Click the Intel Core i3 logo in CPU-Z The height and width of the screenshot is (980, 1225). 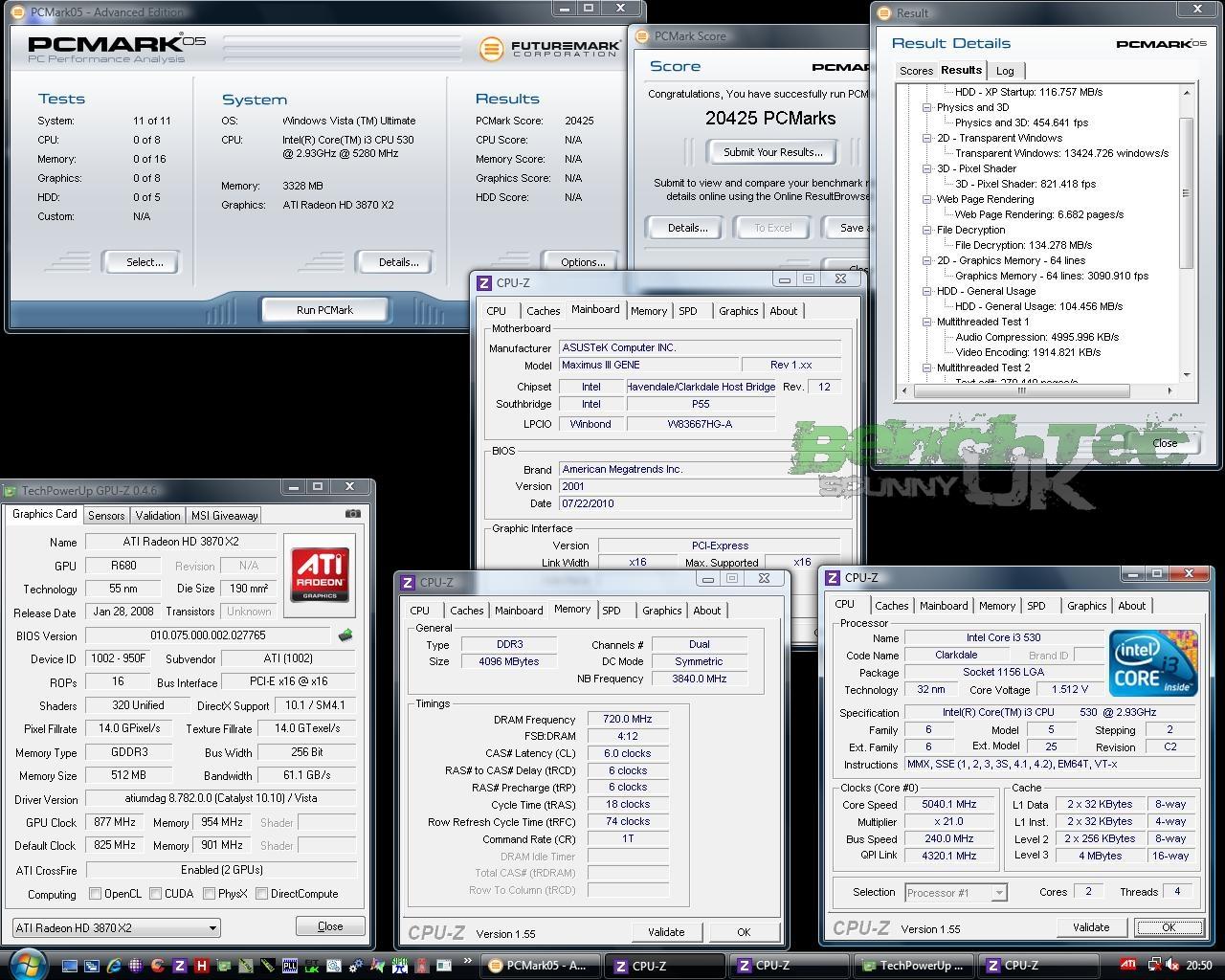(x=1153, y=662)
